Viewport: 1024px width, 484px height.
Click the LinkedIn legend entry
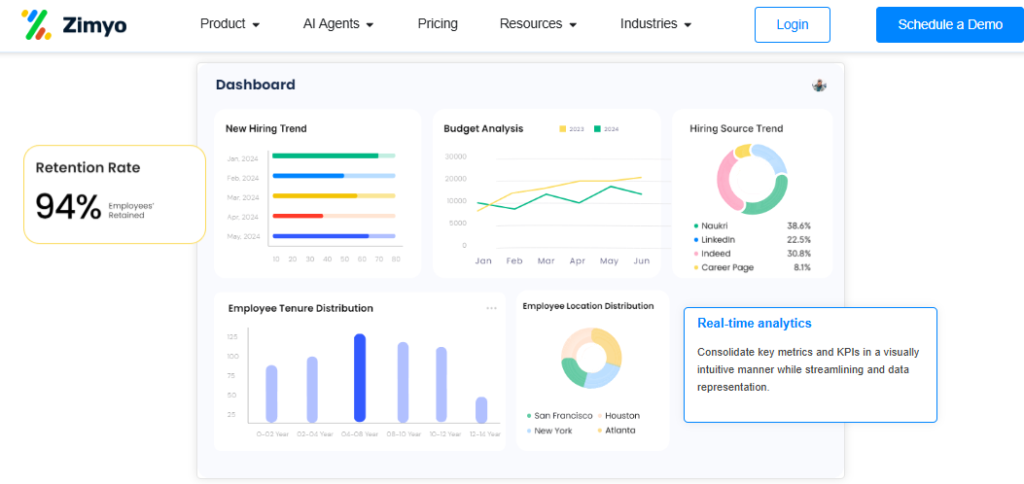tap(714, 240)
